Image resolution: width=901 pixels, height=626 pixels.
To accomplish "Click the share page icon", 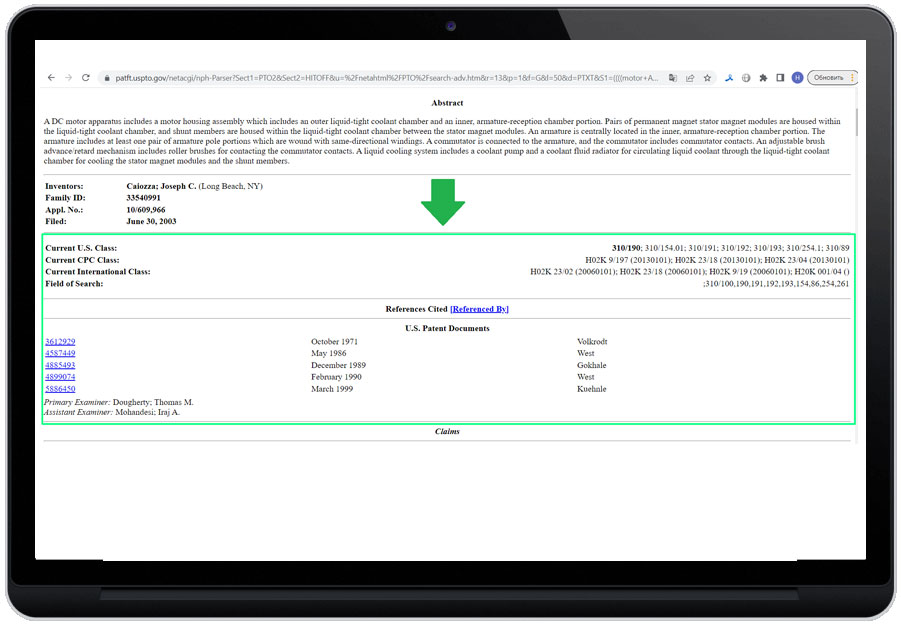I will pyautogui.click(x=690, y=77).
